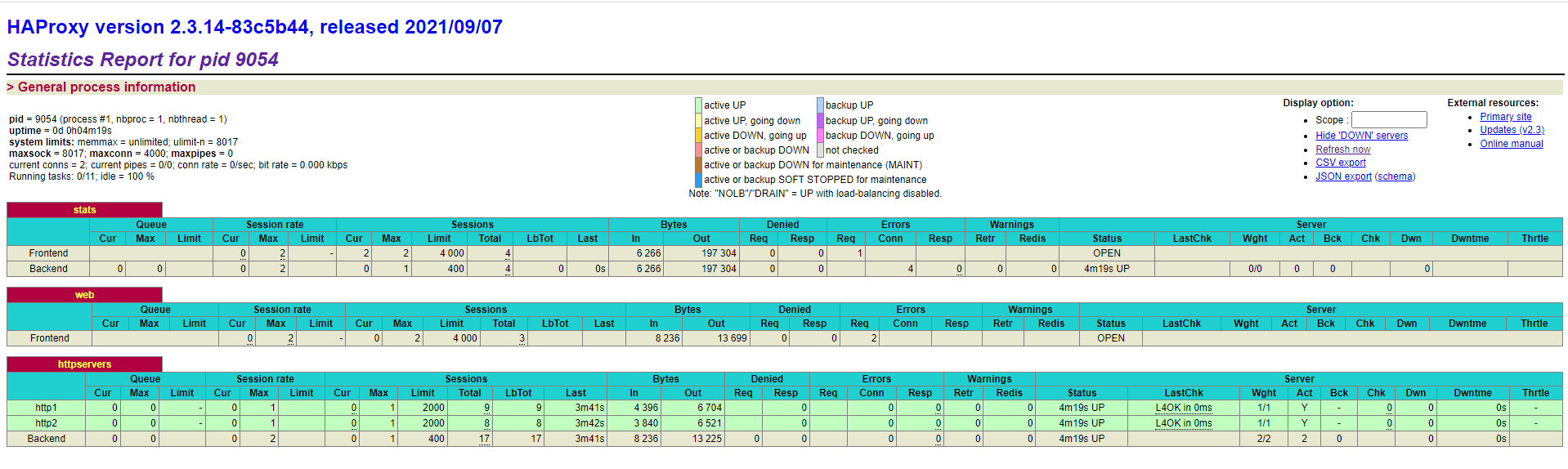Click the 'uptime = 0d 0h04m19s' line
Viewport: 1568px width, 469px height.
click(60, 131)
